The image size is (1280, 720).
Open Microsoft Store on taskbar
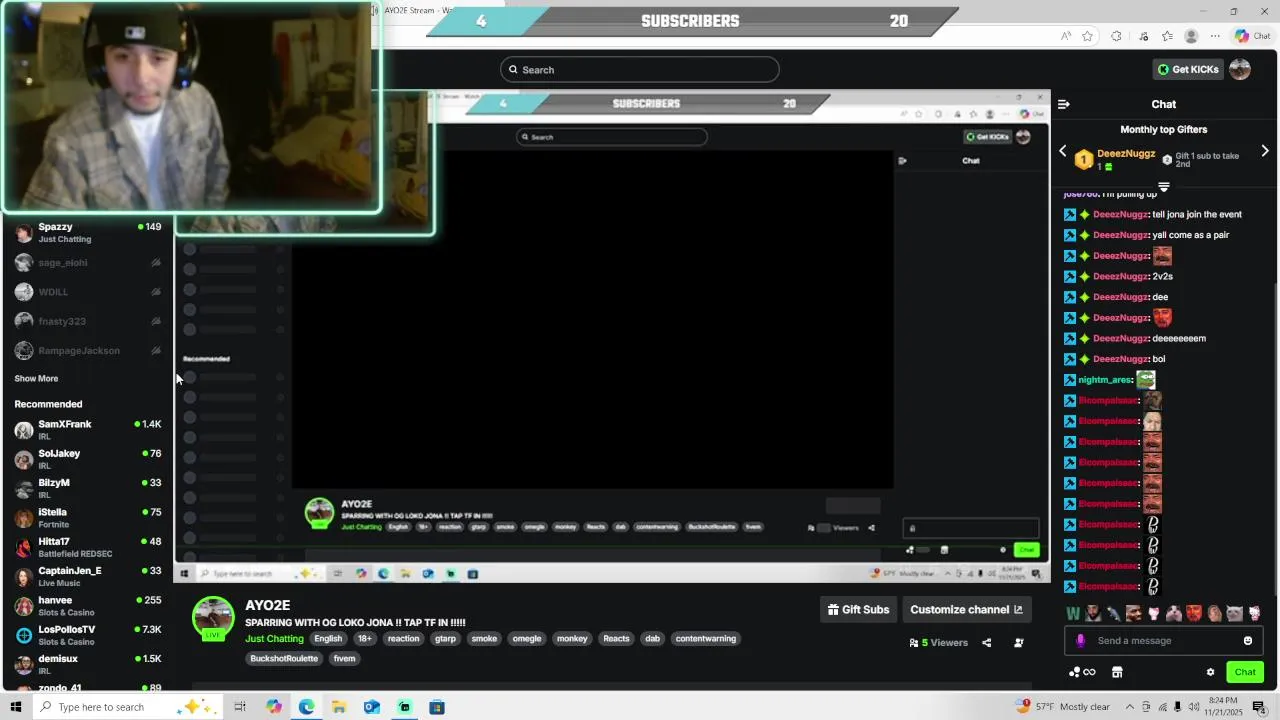(x=437, y=707)
